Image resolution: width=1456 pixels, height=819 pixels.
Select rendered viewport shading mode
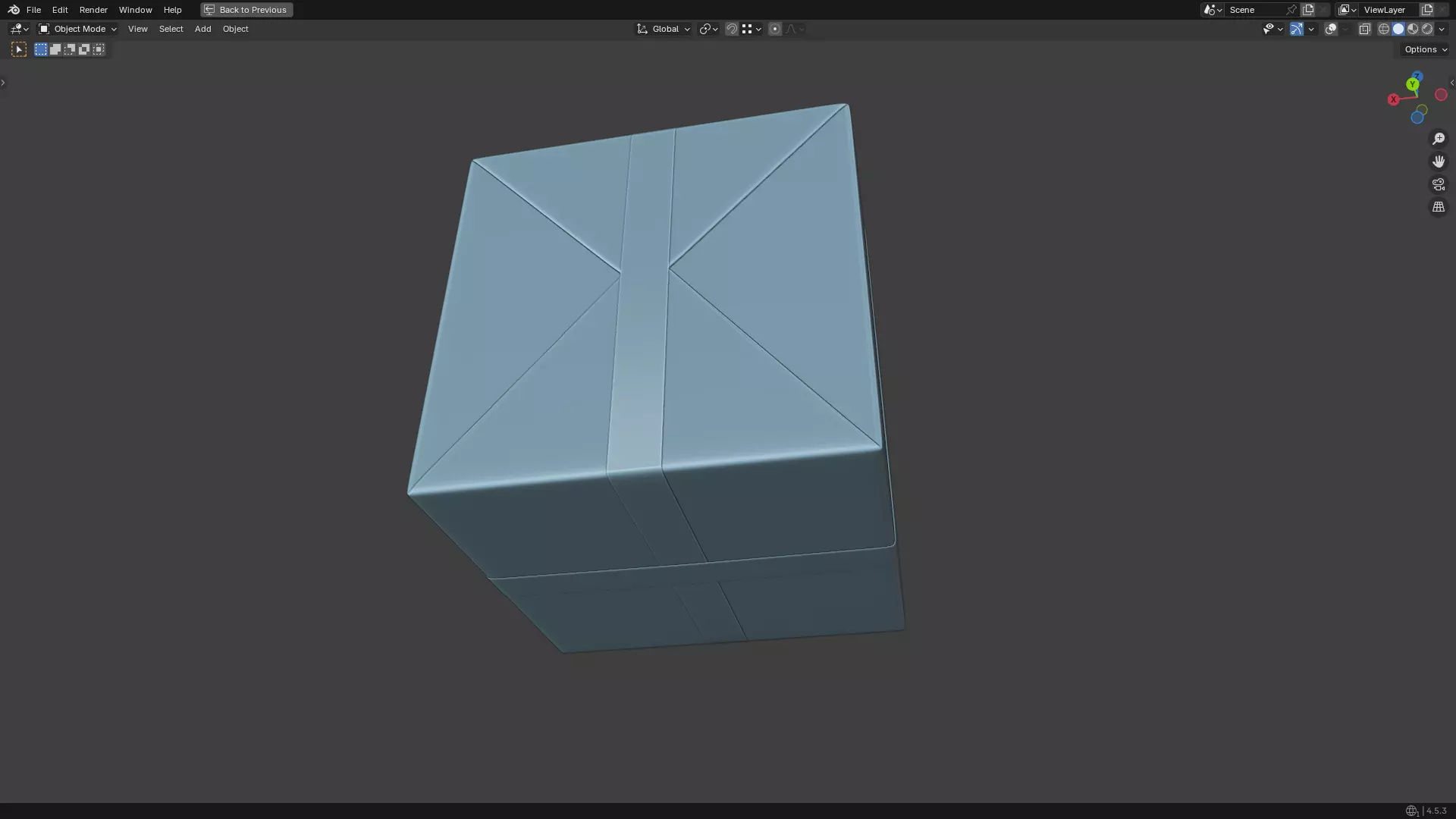pos(1427,29)
